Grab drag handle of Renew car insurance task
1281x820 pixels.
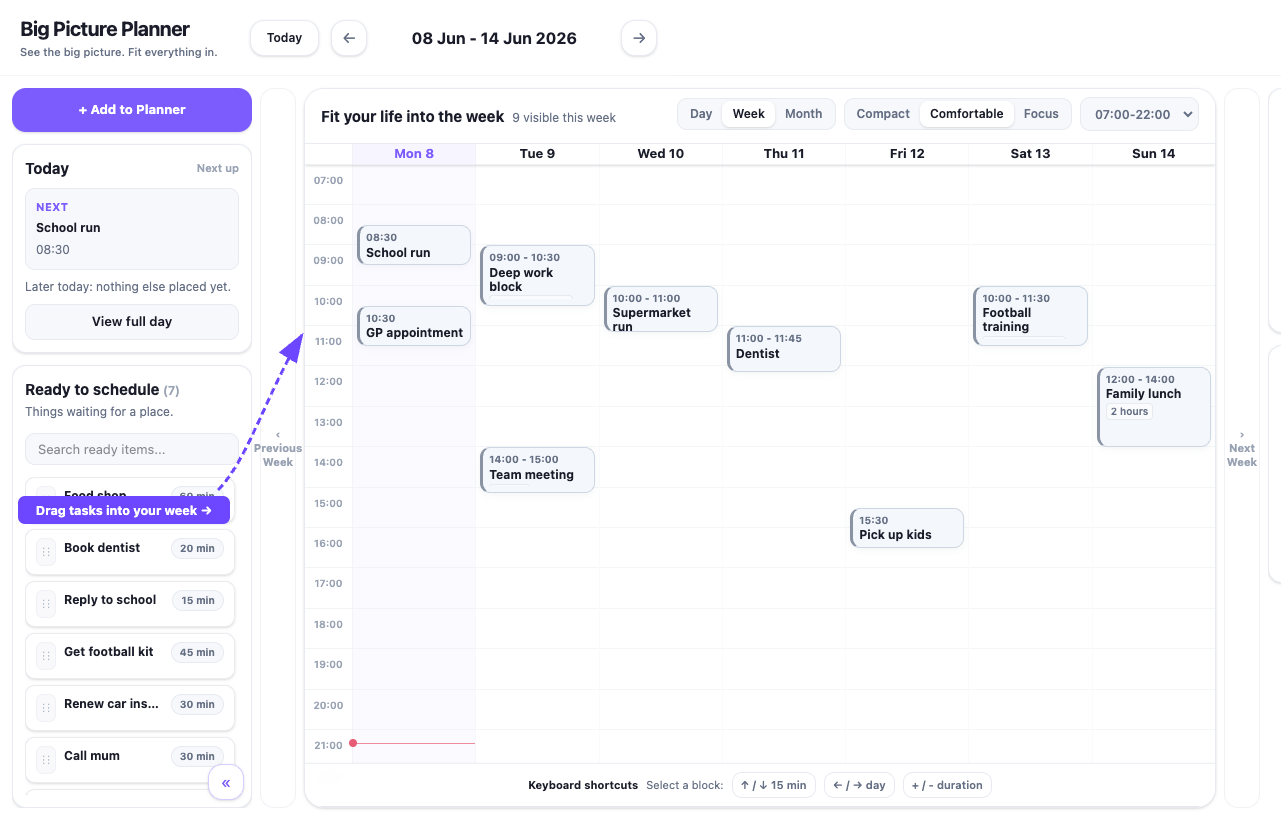(x=46, y=708)
